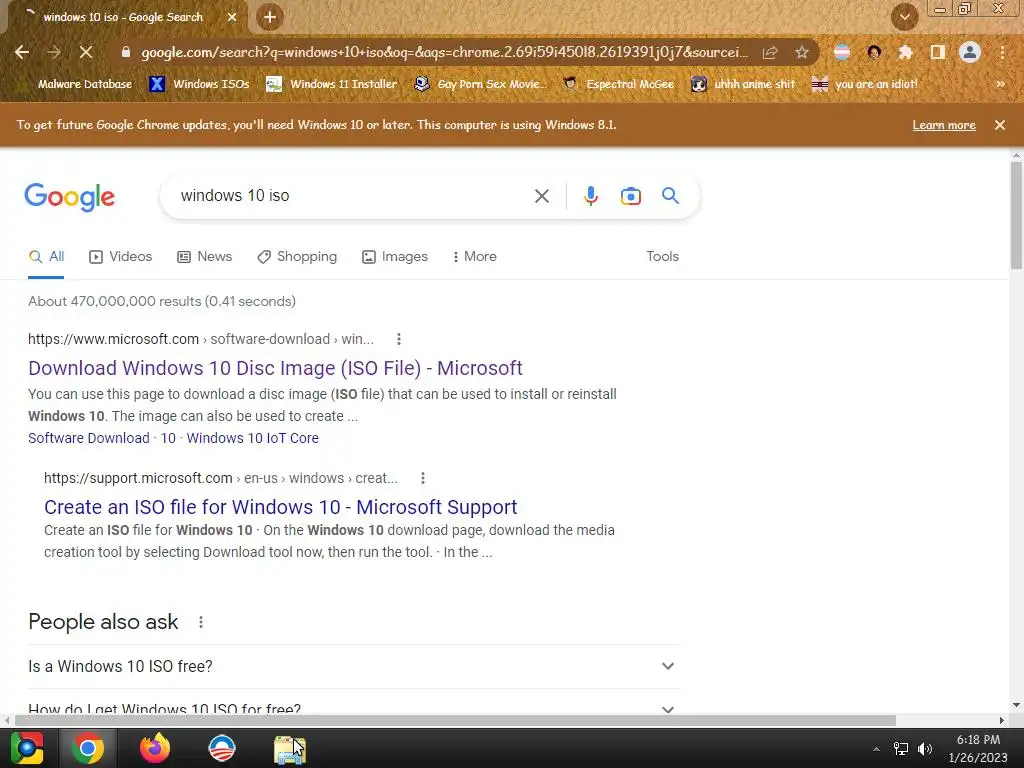Open the options menu for microsoft.com result
The image size is (1024, 768).
398,339
